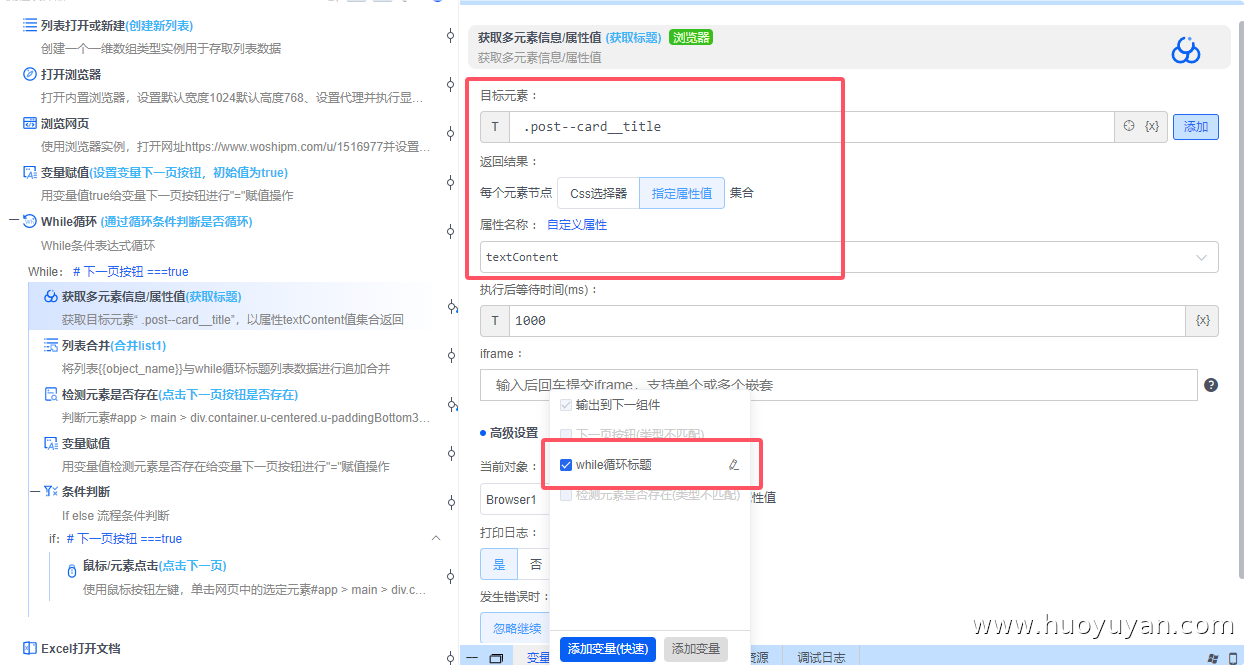Click the loop icon beside While循环
Screen dimensions: 1244x665
[x=30, y=221]
